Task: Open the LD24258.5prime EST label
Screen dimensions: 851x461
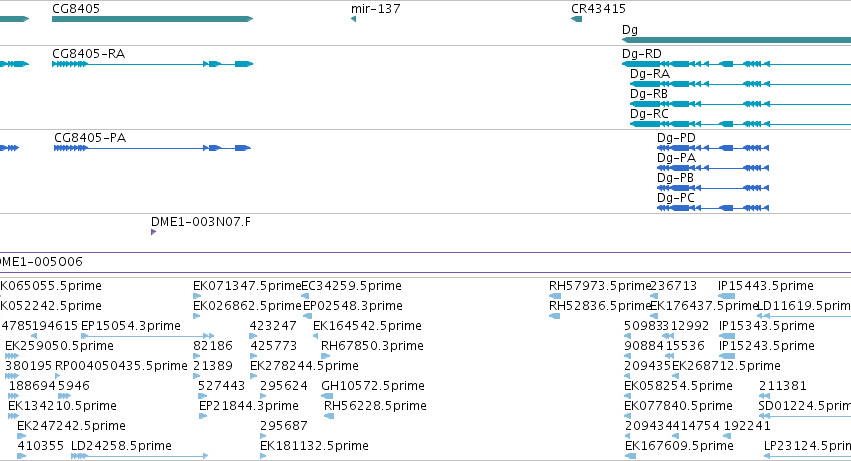Action: (121, 446)
